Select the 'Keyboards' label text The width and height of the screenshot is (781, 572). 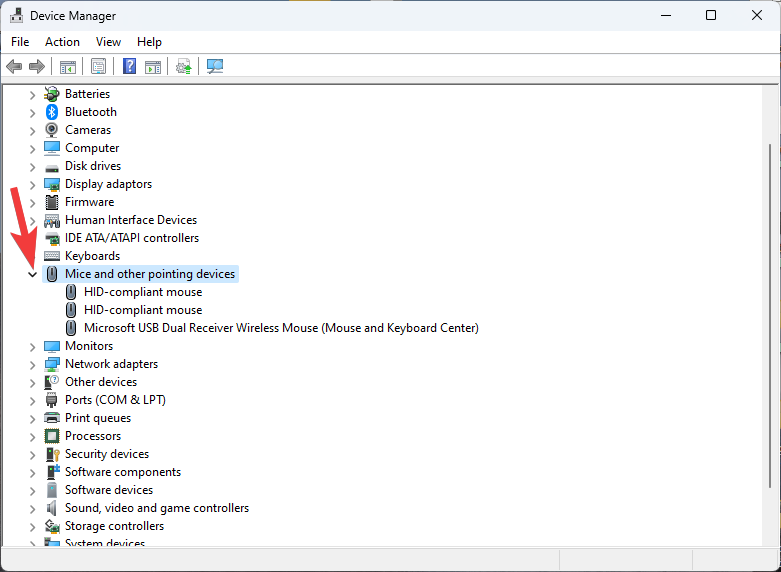[93, 256]
